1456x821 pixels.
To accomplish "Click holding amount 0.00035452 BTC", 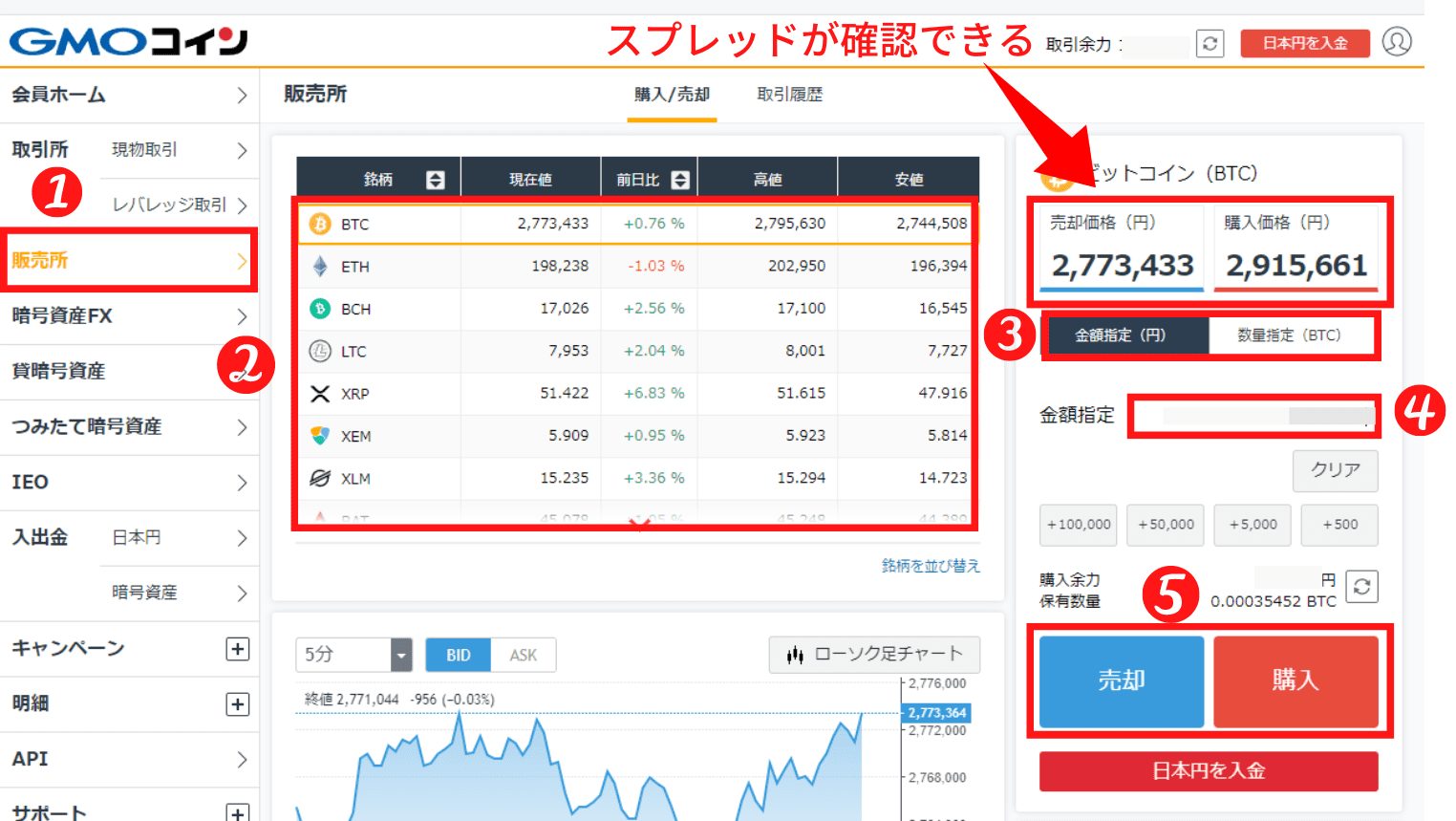I will click(1274, 602).
